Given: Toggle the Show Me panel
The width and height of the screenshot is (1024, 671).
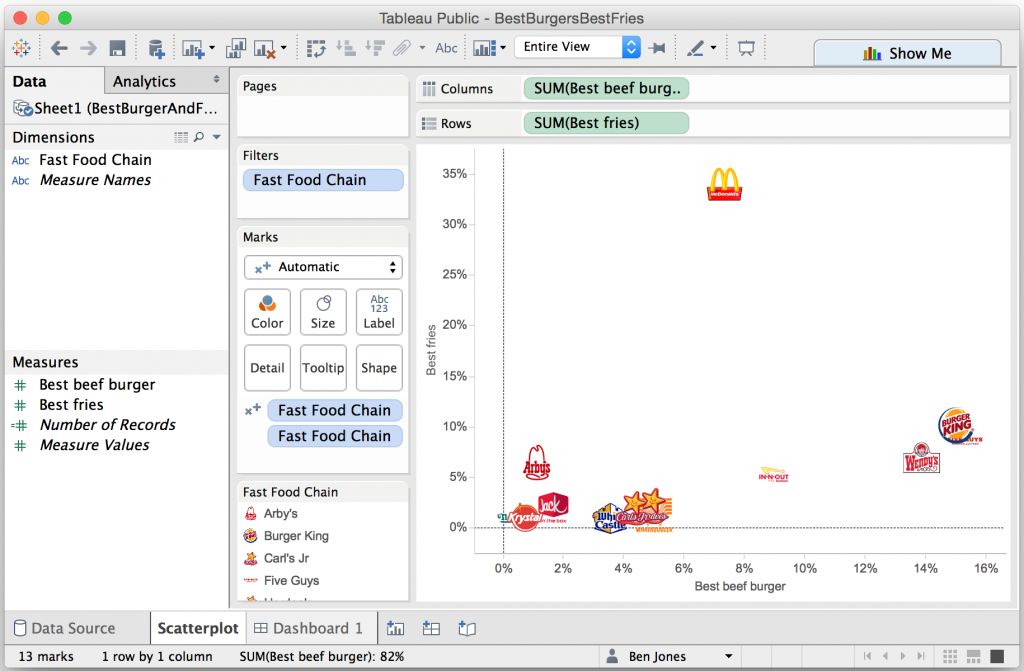Looking at the screenshot, I should point(906,53).
